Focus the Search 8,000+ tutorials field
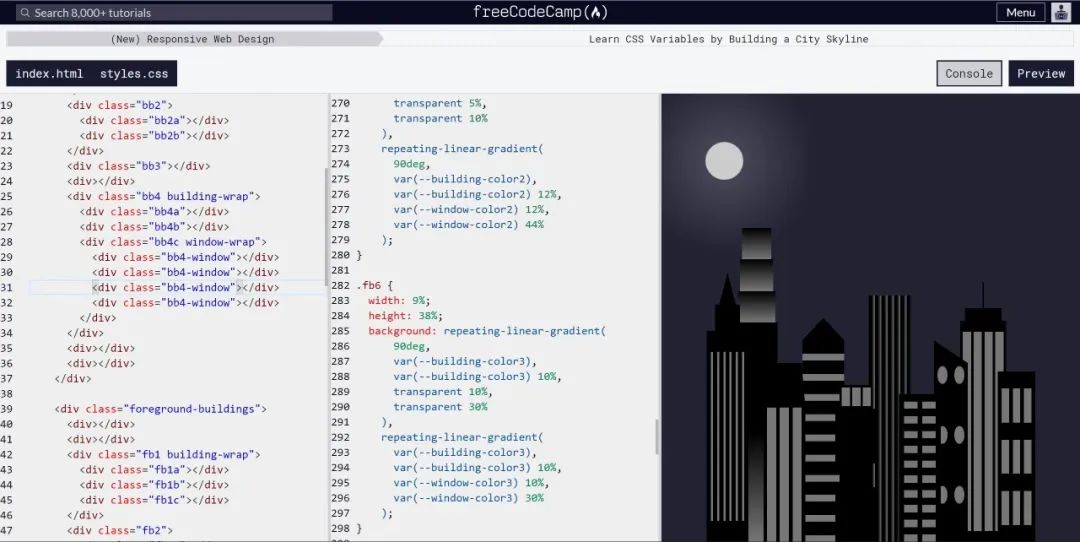 click(174, 12)
